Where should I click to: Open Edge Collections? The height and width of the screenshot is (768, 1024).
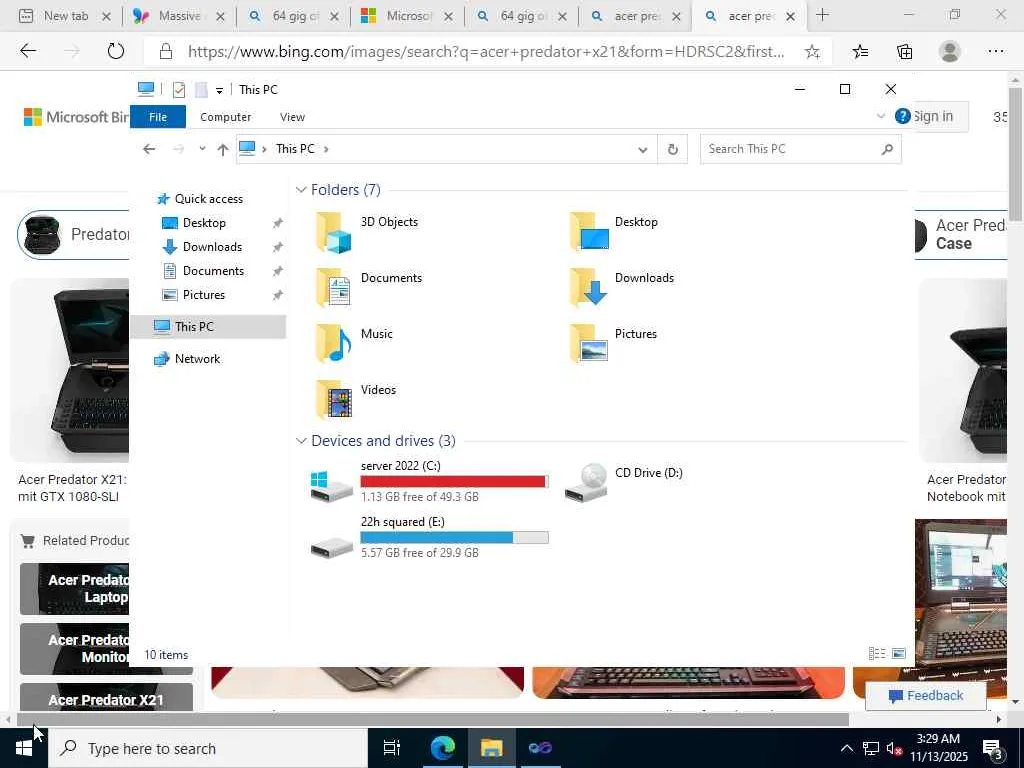coord(904,52)
